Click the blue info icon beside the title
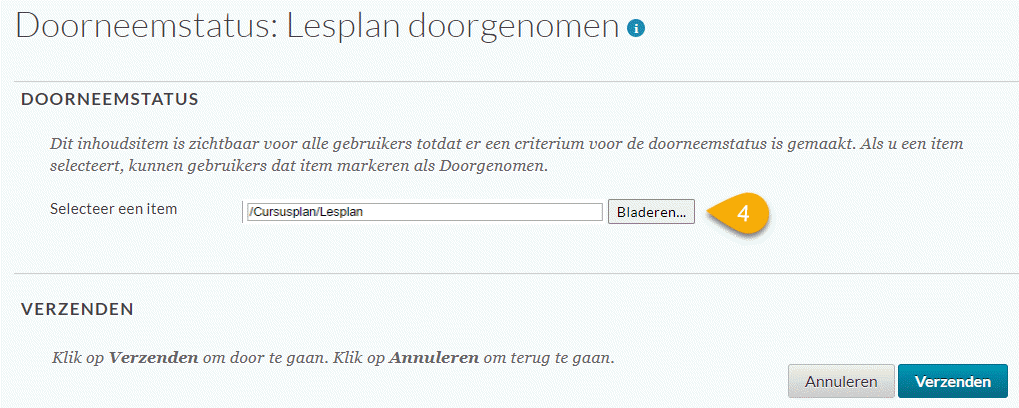Screen dimensions: 1019x408 click(636, 28)
